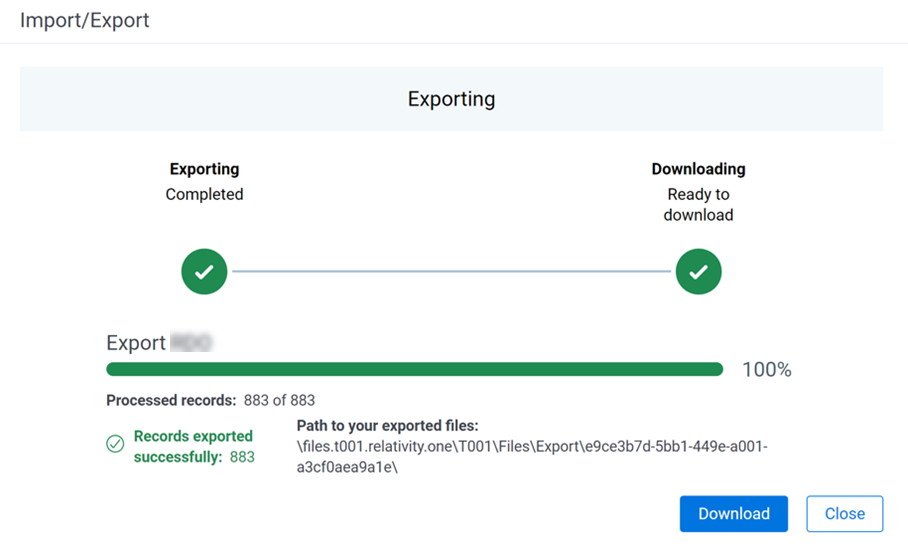Click the Ready to download status text
The height and width of the screenshot is (552, 908).
[x=698, y=204]
